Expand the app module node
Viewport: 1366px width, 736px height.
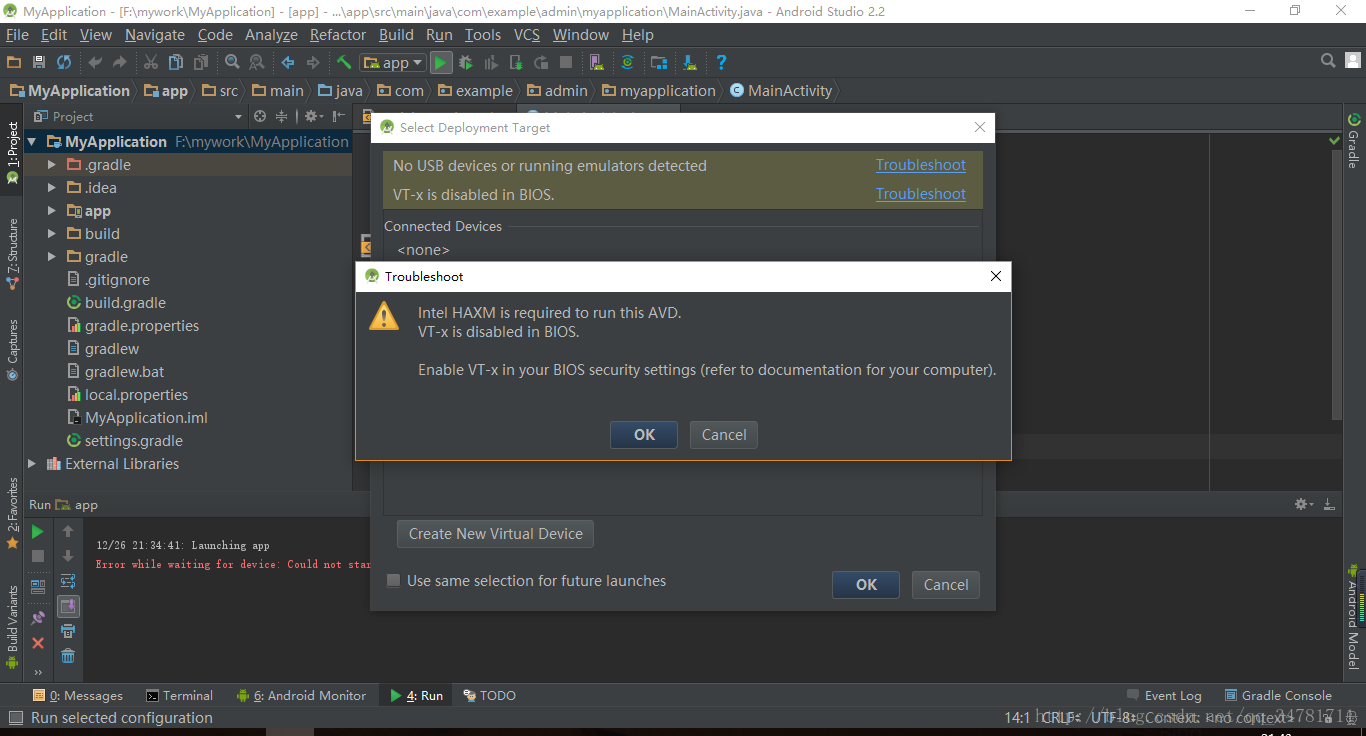(x=52, y=211)
